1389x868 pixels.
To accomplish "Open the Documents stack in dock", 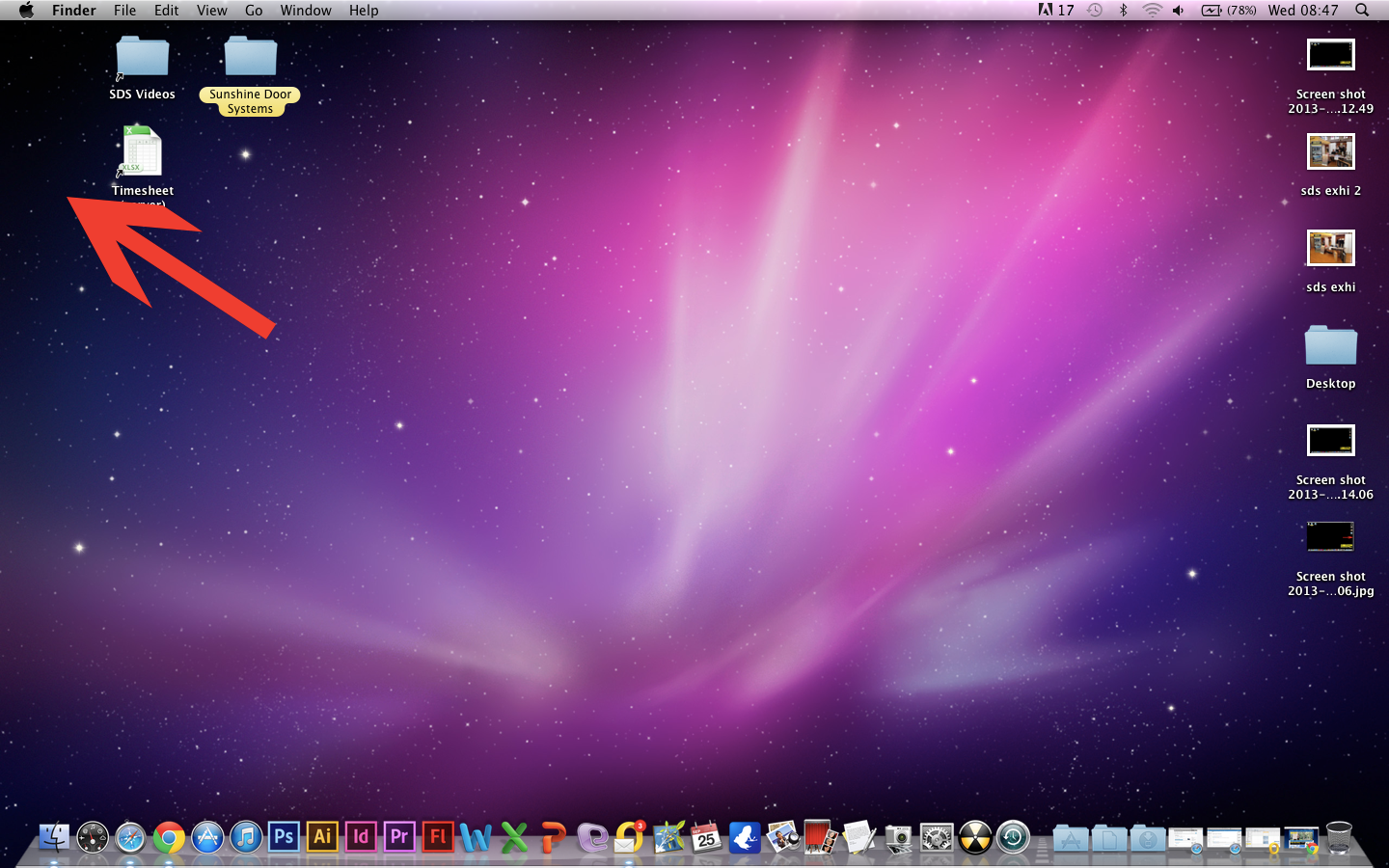I will 1108,837.
